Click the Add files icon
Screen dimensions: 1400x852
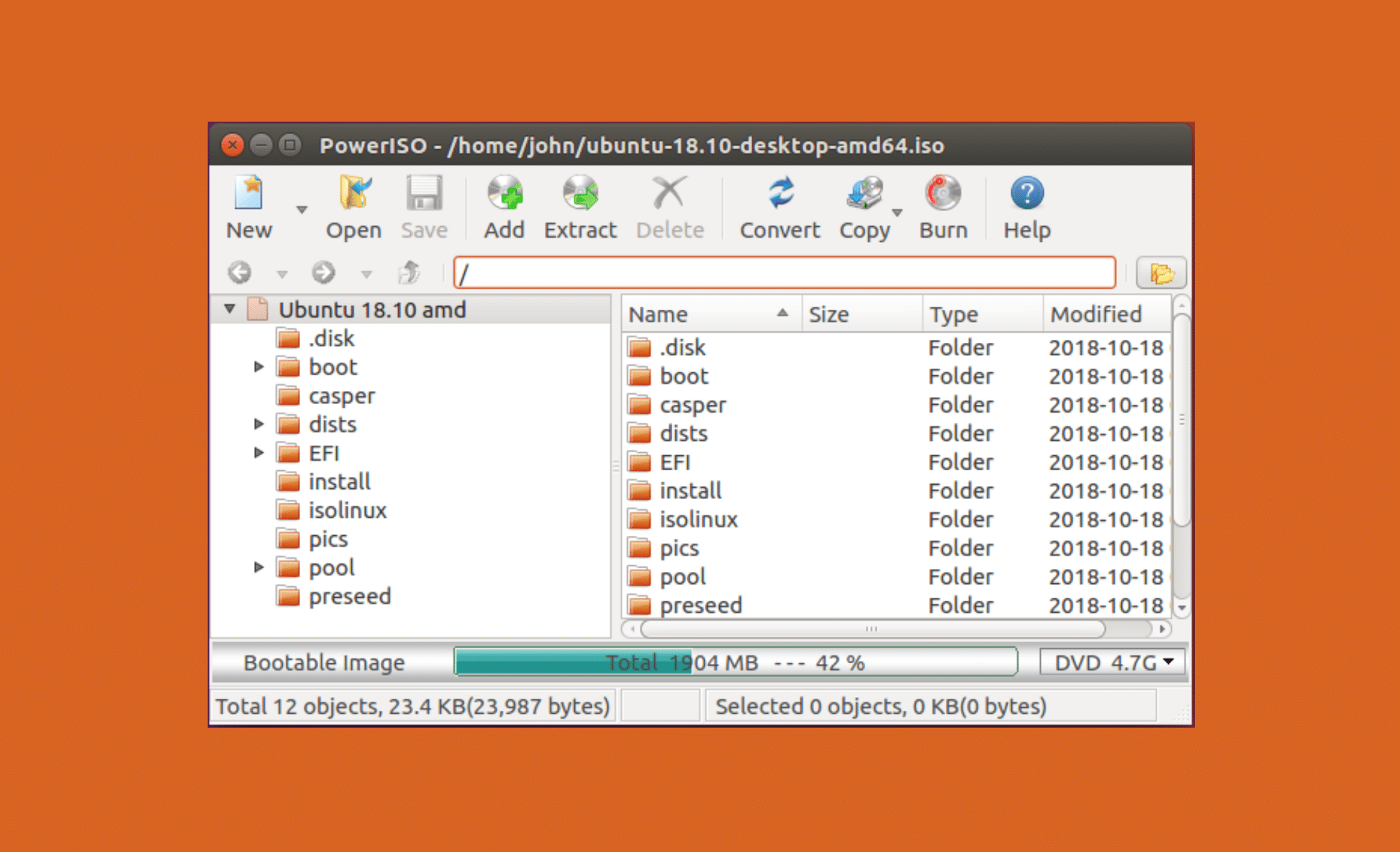pyautogui.click(x=504, y=194)
